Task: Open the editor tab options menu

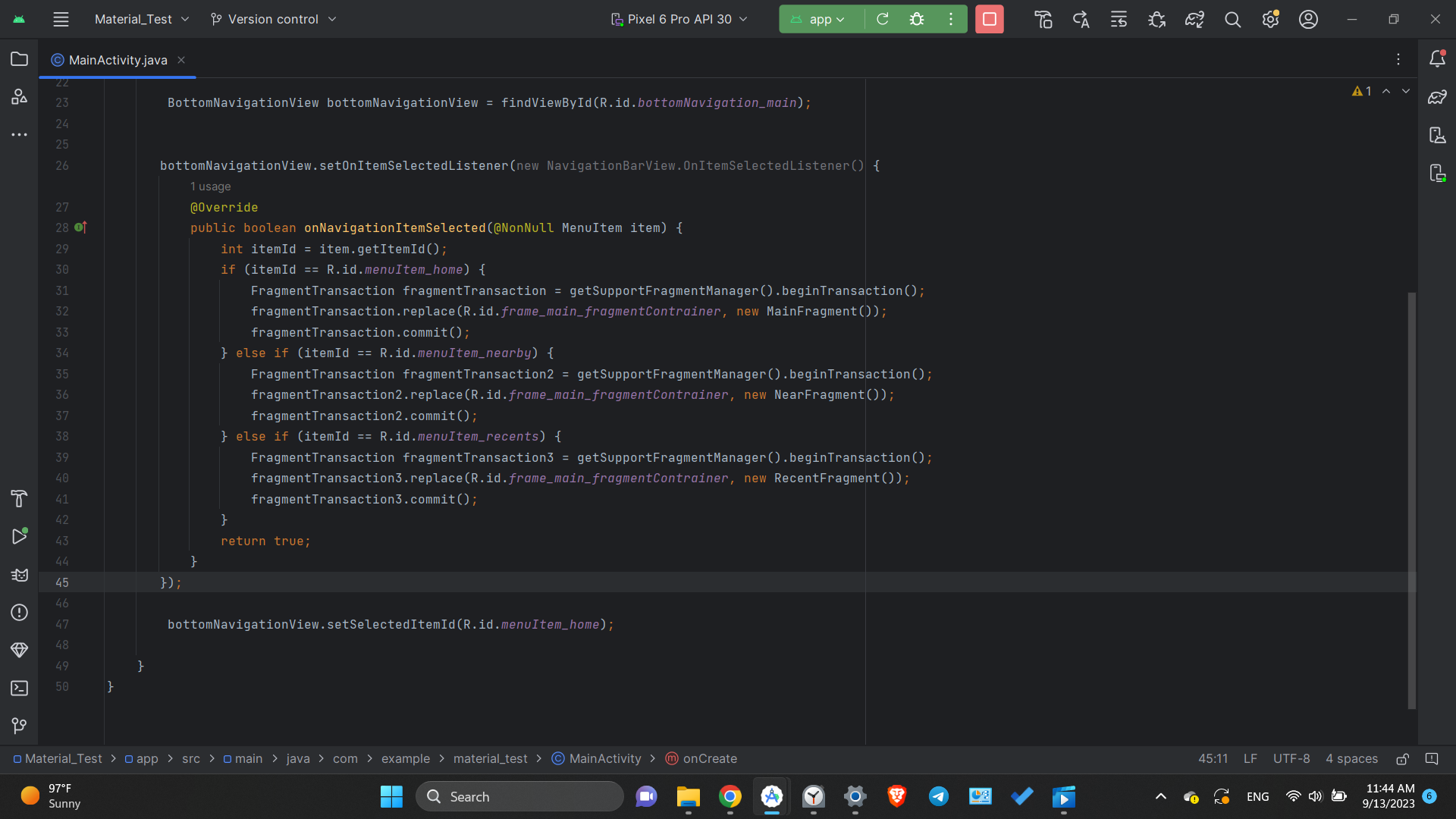Action: (x=1398, y=59)
